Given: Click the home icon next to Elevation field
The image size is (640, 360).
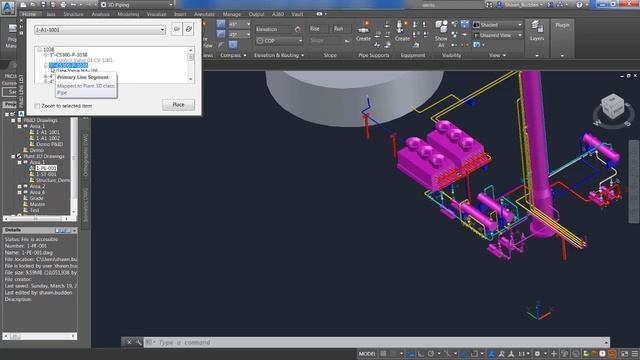Looking at the screenshot, I should click(x=298, y=29).
